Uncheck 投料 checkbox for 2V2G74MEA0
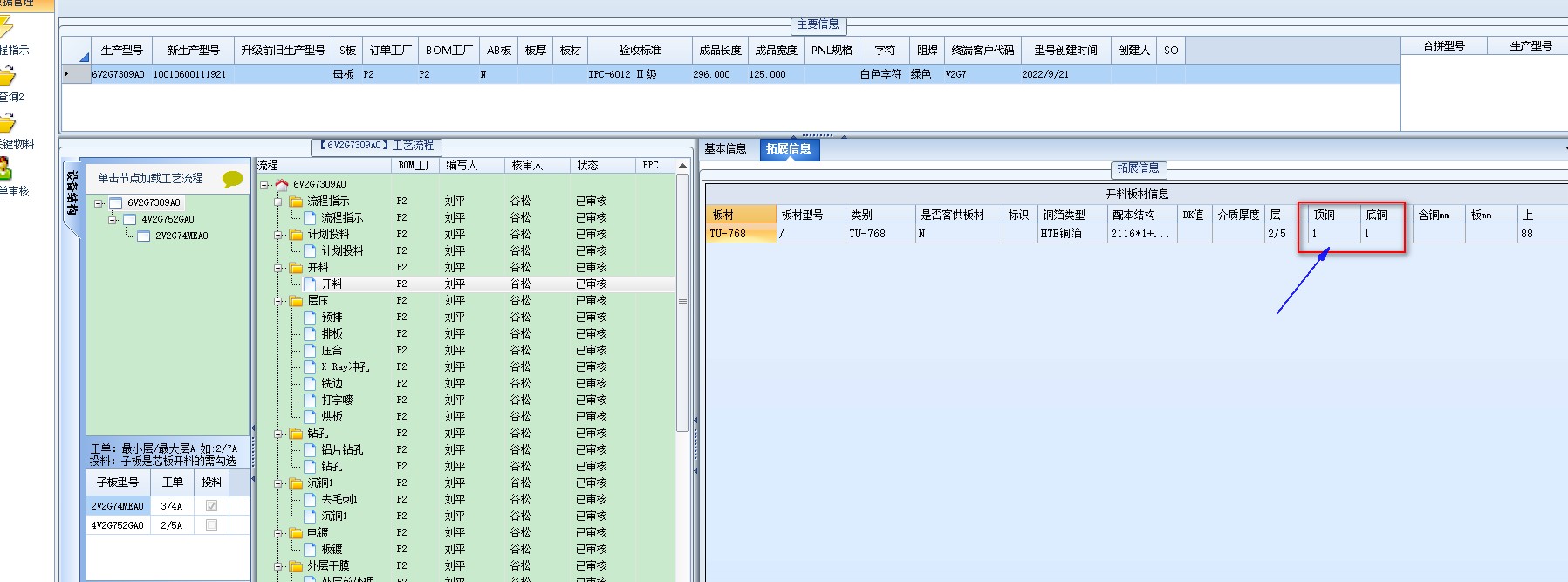 [x=211, y=506]
